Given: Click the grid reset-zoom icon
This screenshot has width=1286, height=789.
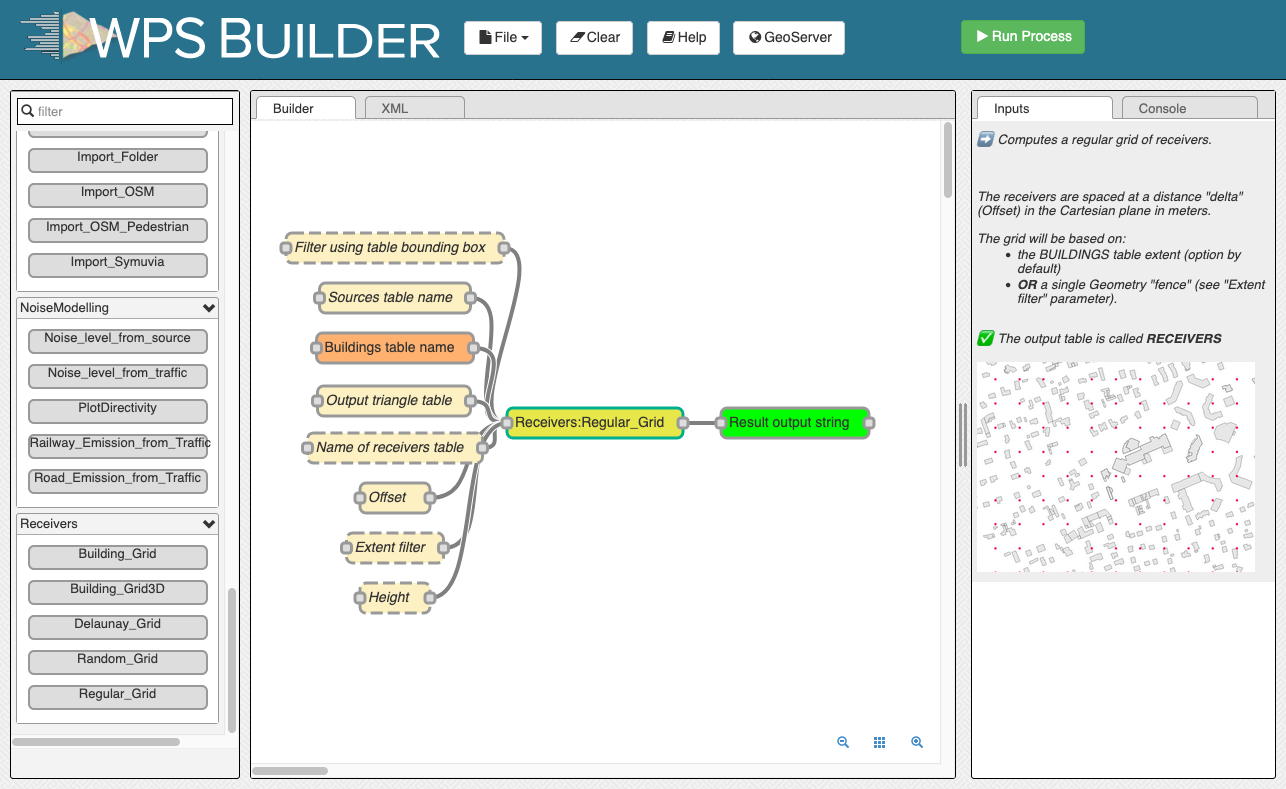Looking at the screenshot, I should point(880,742).
